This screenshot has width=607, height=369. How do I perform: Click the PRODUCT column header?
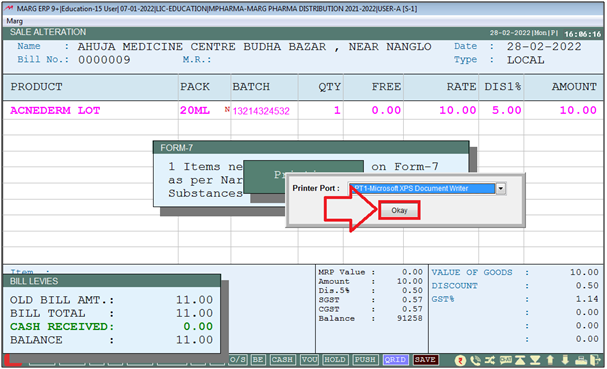36,87
